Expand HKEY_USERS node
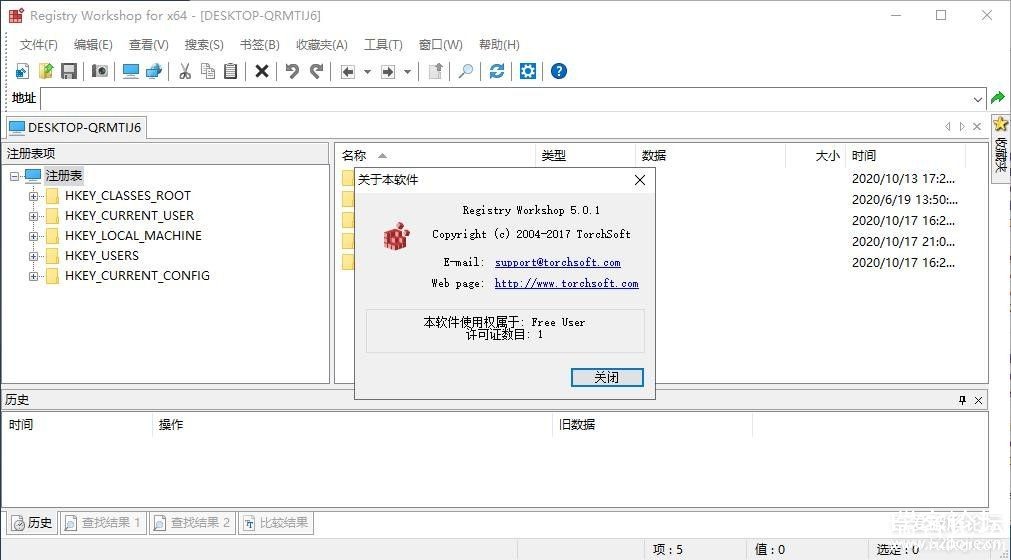Viewport: 1011px width, 560px height. click(34, 256)
